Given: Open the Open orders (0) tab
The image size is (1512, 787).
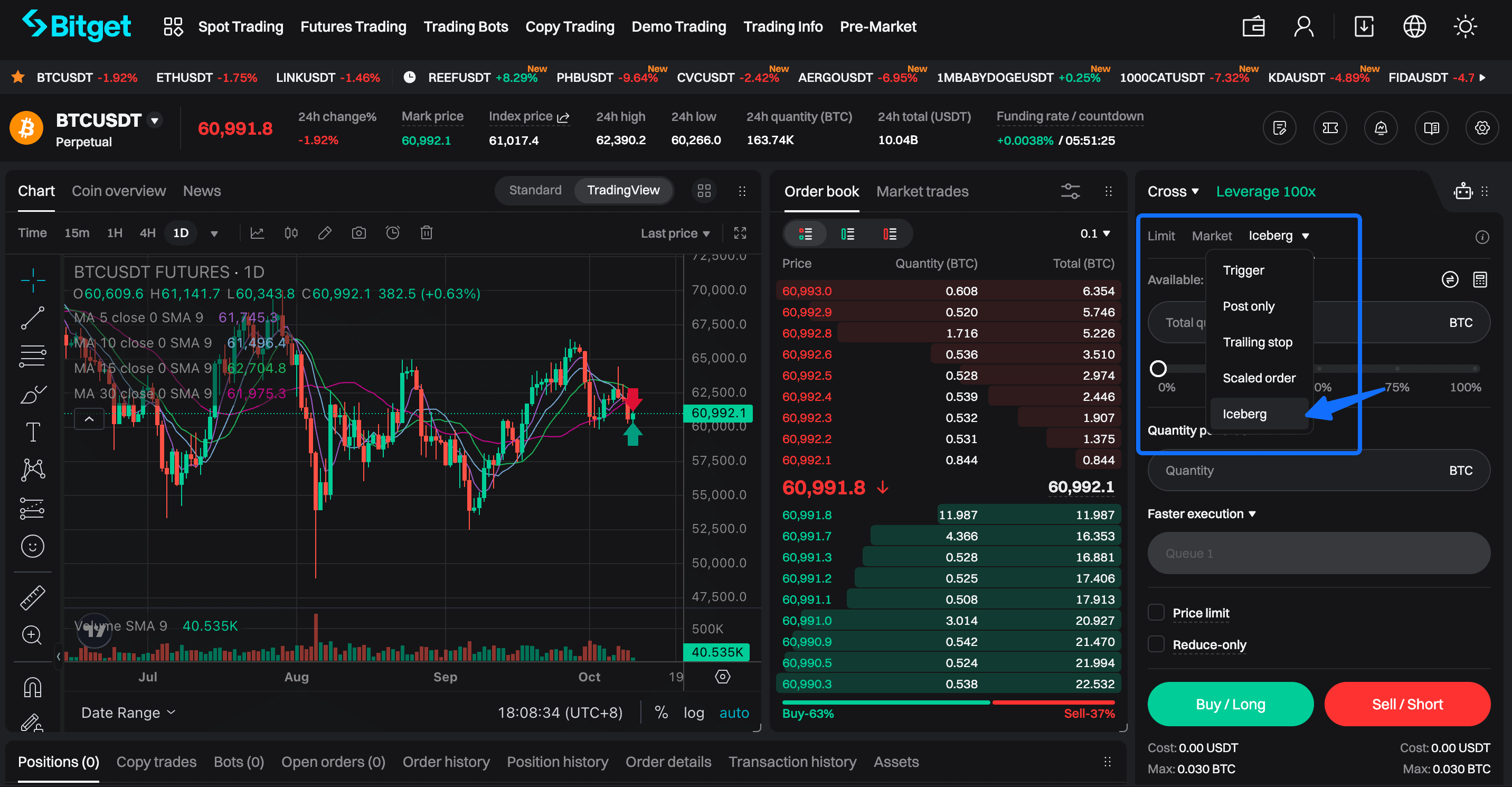Looking at the screenshot, I should pos(333,762).
